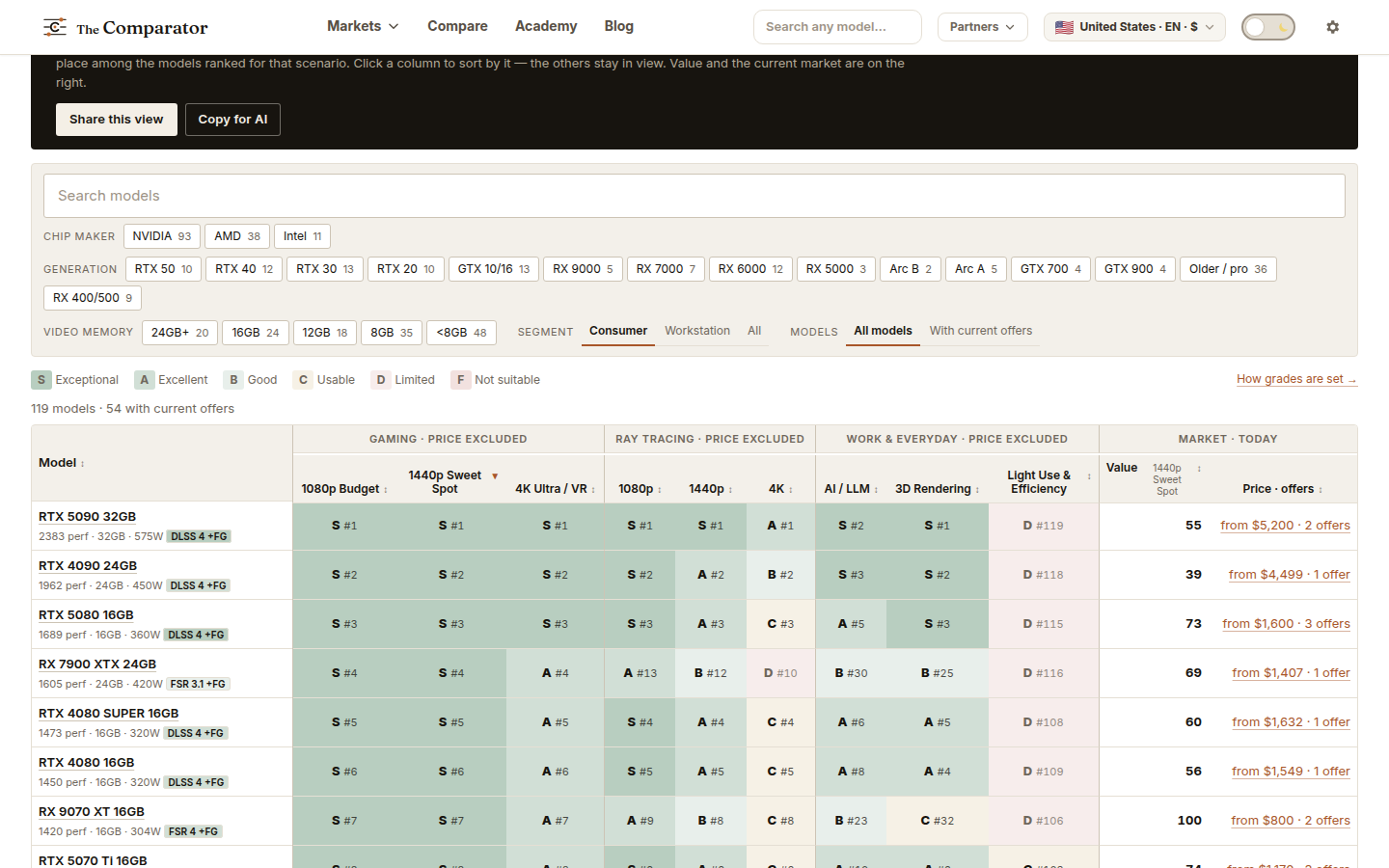This screenshot has height=868, width=1389.
Task: Open the Partners dropdown
Action: tap(982, 27)
